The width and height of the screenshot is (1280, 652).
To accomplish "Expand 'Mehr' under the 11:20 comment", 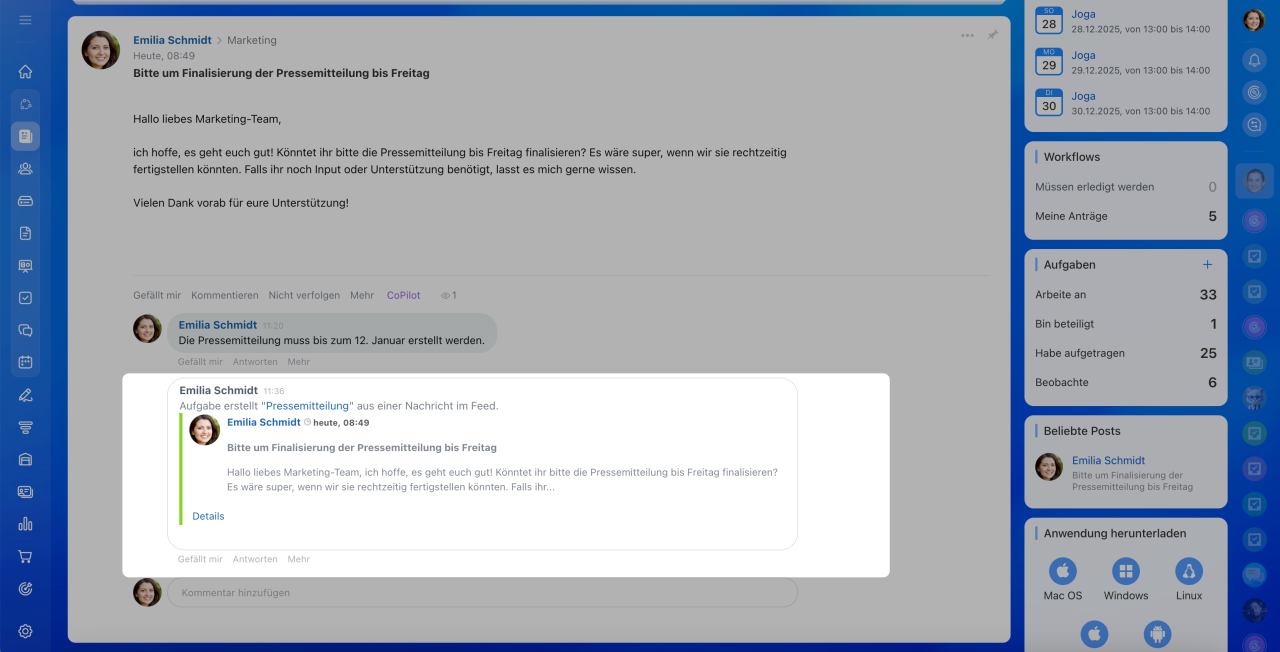I will coord(299,361).
